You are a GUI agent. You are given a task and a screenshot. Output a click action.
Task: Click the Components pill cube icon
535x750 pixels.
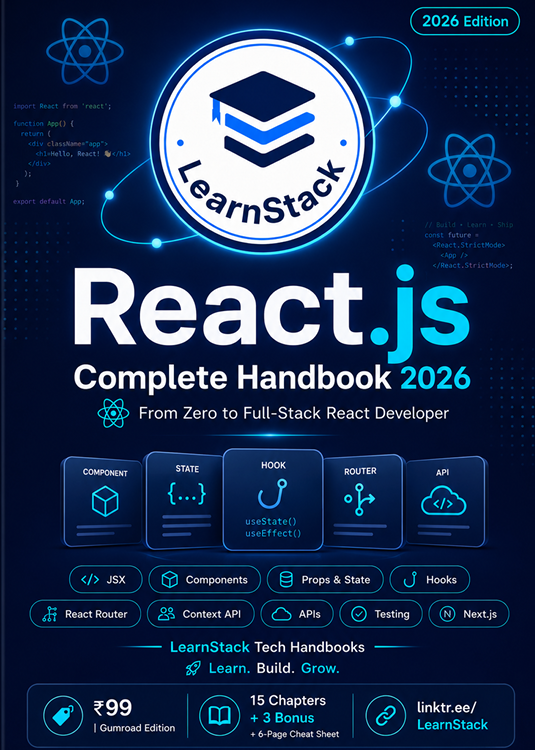(x=170, y=580)
